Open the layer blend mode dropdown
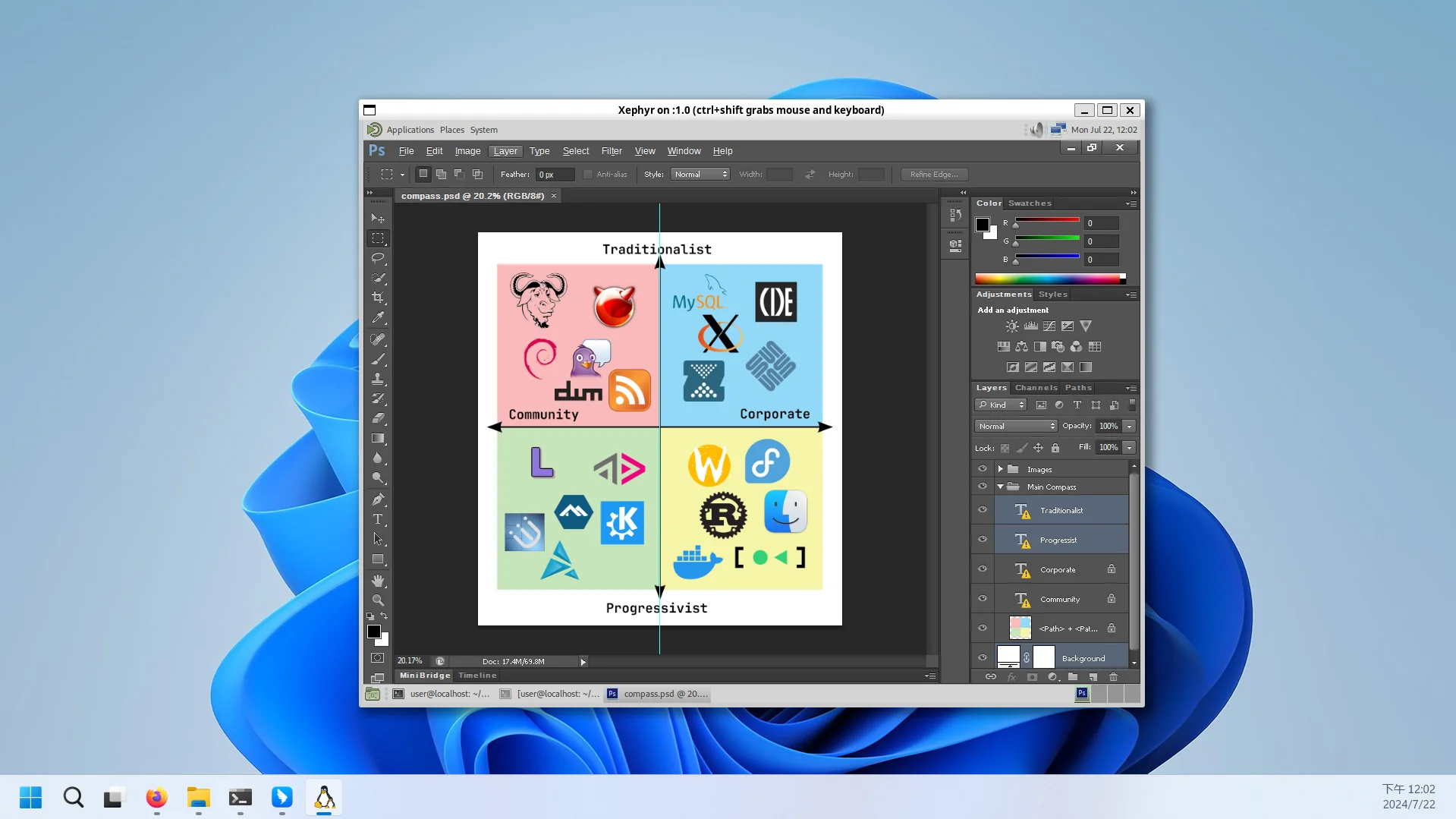 [x=1016, y=427]
